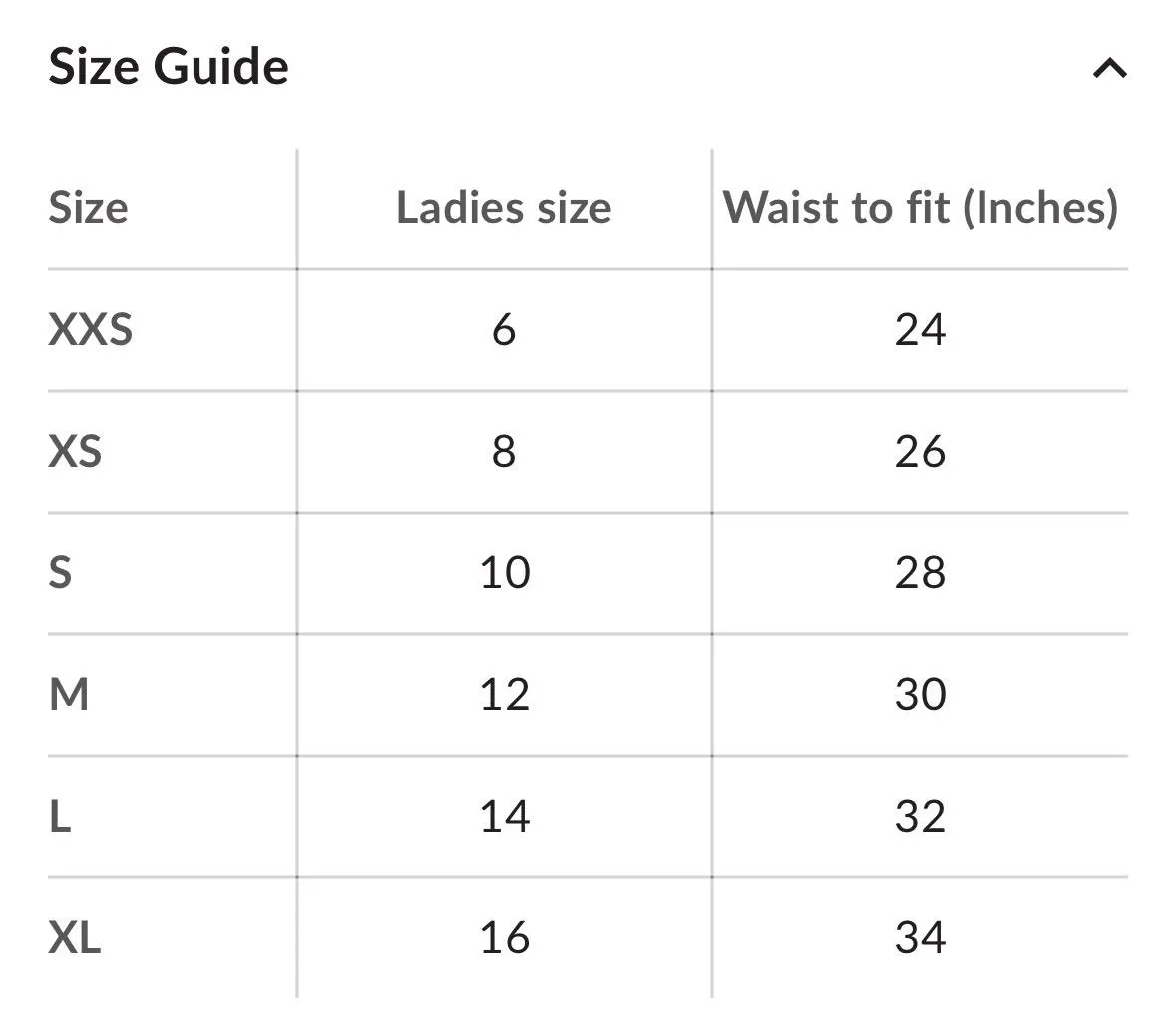Select the 34 inch waist value
1176x1032 pixels.
[x=920, y=938]
